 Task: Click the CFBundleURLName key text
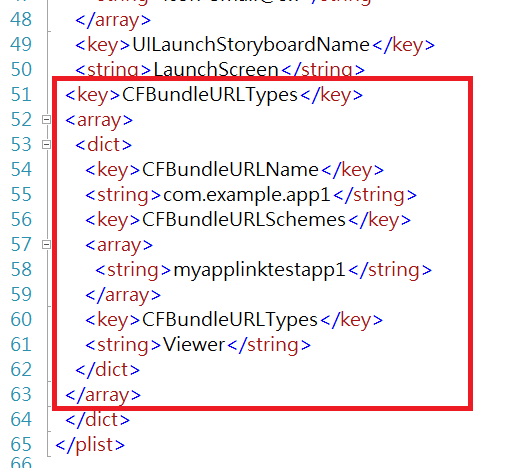pos(230,170)
